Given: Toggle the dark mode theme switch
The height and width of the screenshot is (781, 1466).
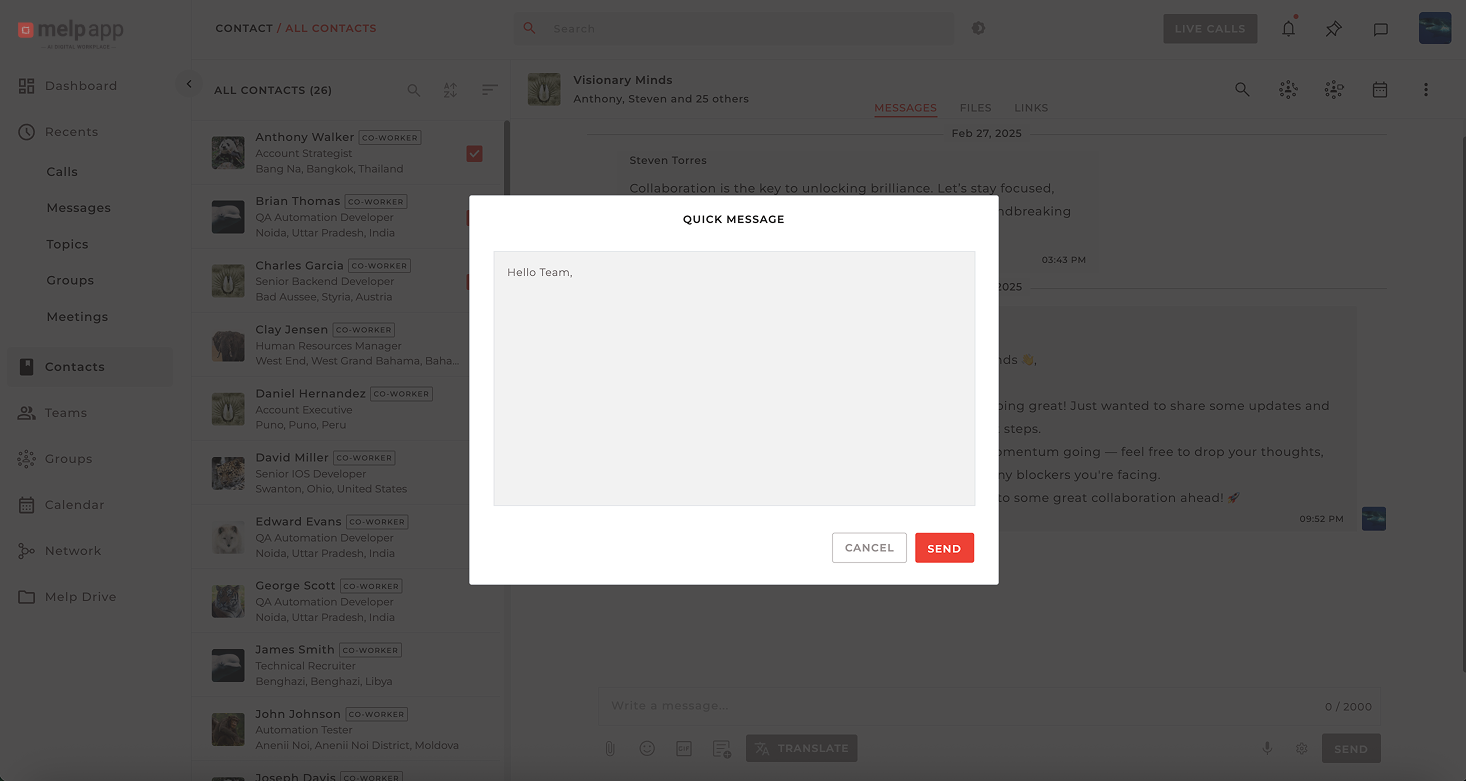Looking at the screenshot, I should click(x=978, y=28).
